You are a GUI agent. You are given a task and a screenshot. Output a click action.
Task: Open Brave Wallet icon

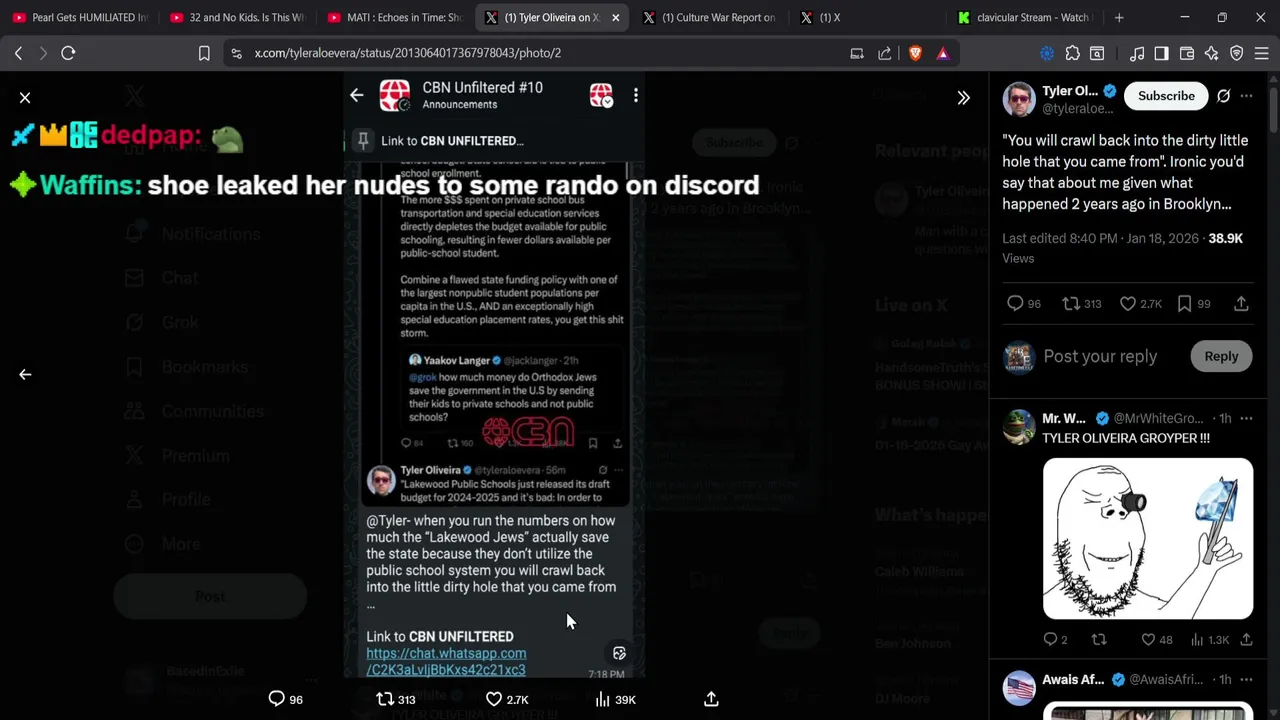click(x=1187, y=53)
